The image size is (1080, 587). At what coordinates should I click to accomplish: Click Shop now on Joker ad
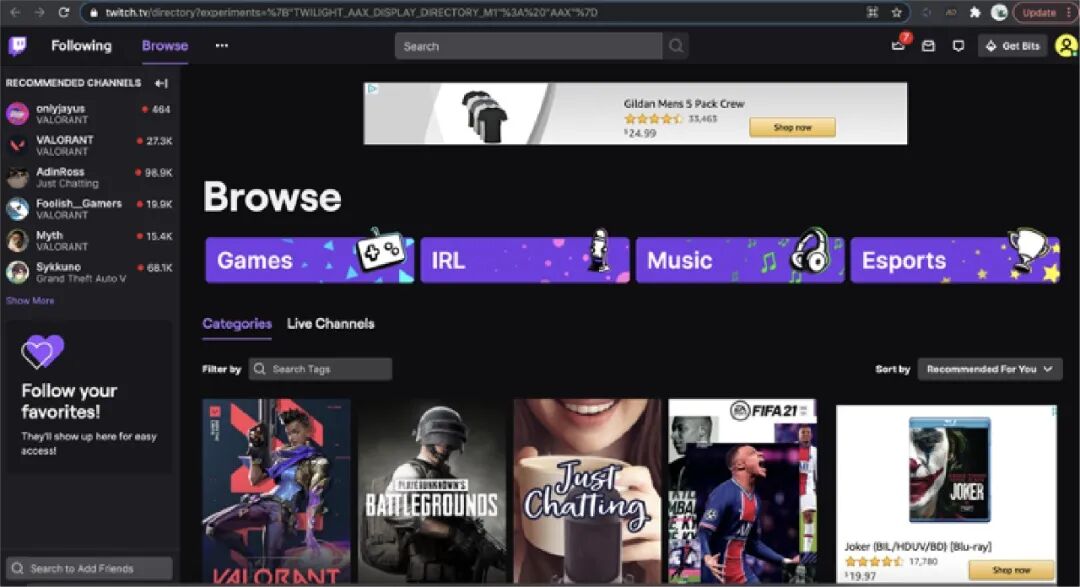[1011, 570]
